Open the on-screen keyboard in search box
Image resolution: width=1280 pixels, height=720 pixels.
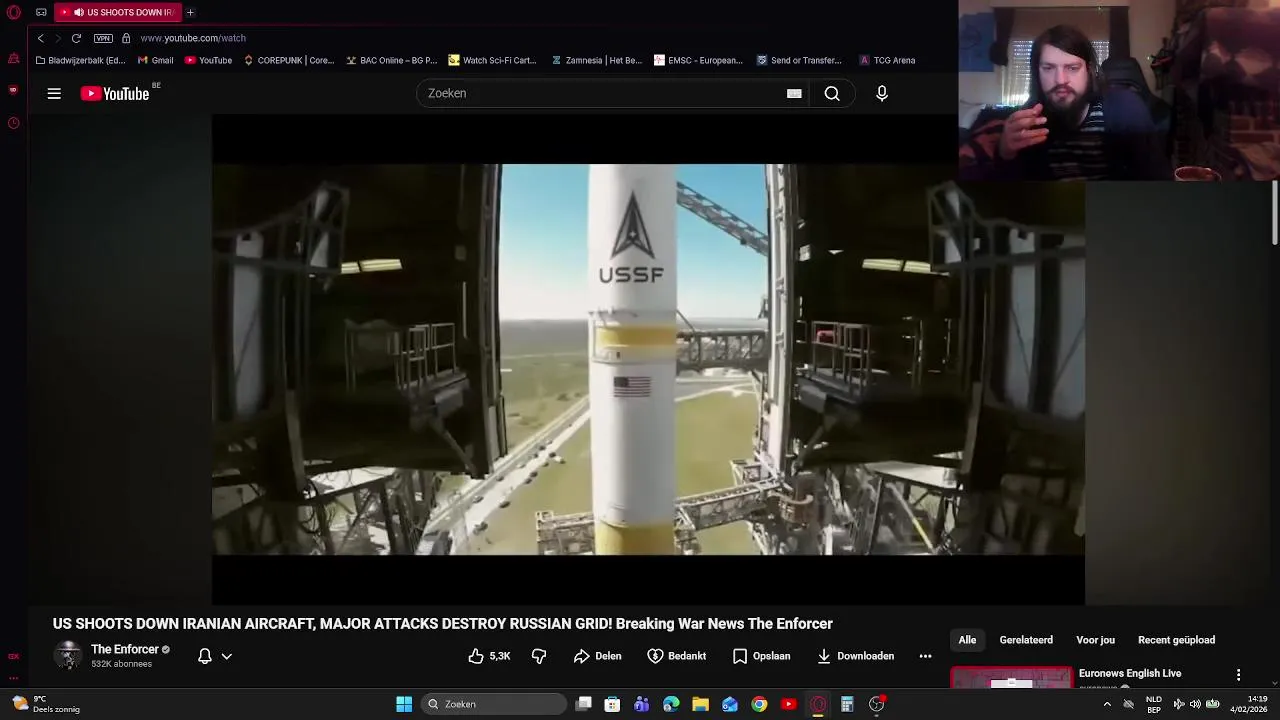(x=794, y=93)
